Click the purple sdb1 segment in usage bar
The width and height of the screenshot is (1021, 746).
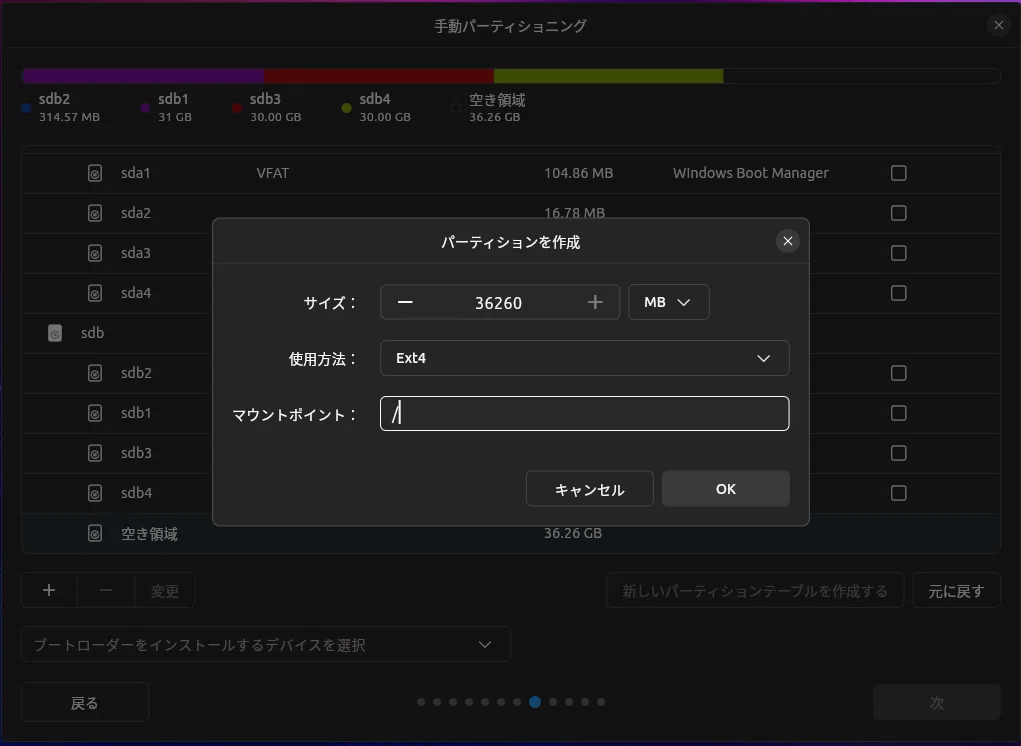(144, 76)
